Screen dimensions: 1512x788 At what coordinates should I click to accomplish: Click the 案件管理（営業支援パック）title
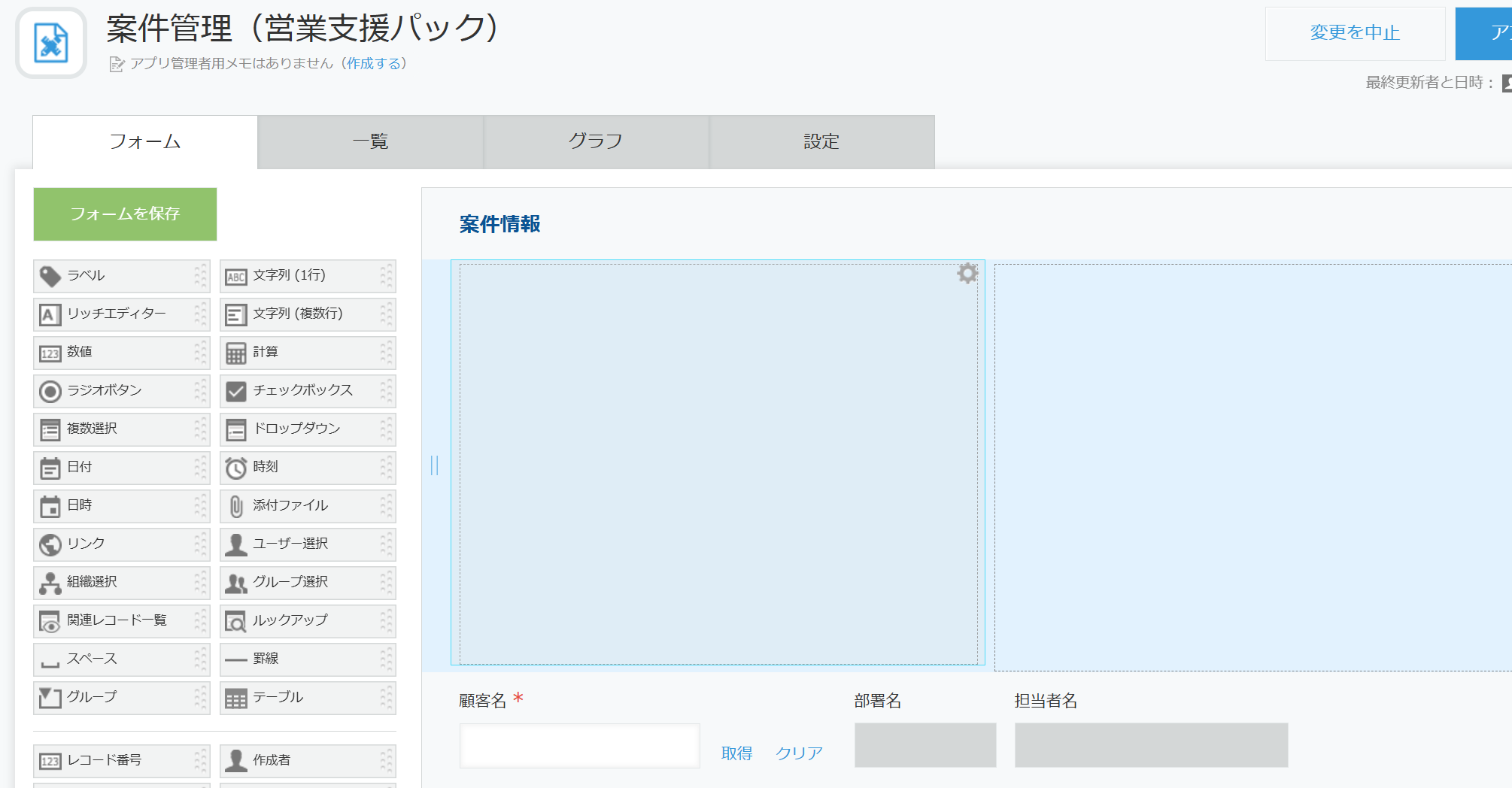(x=302, y=29)
